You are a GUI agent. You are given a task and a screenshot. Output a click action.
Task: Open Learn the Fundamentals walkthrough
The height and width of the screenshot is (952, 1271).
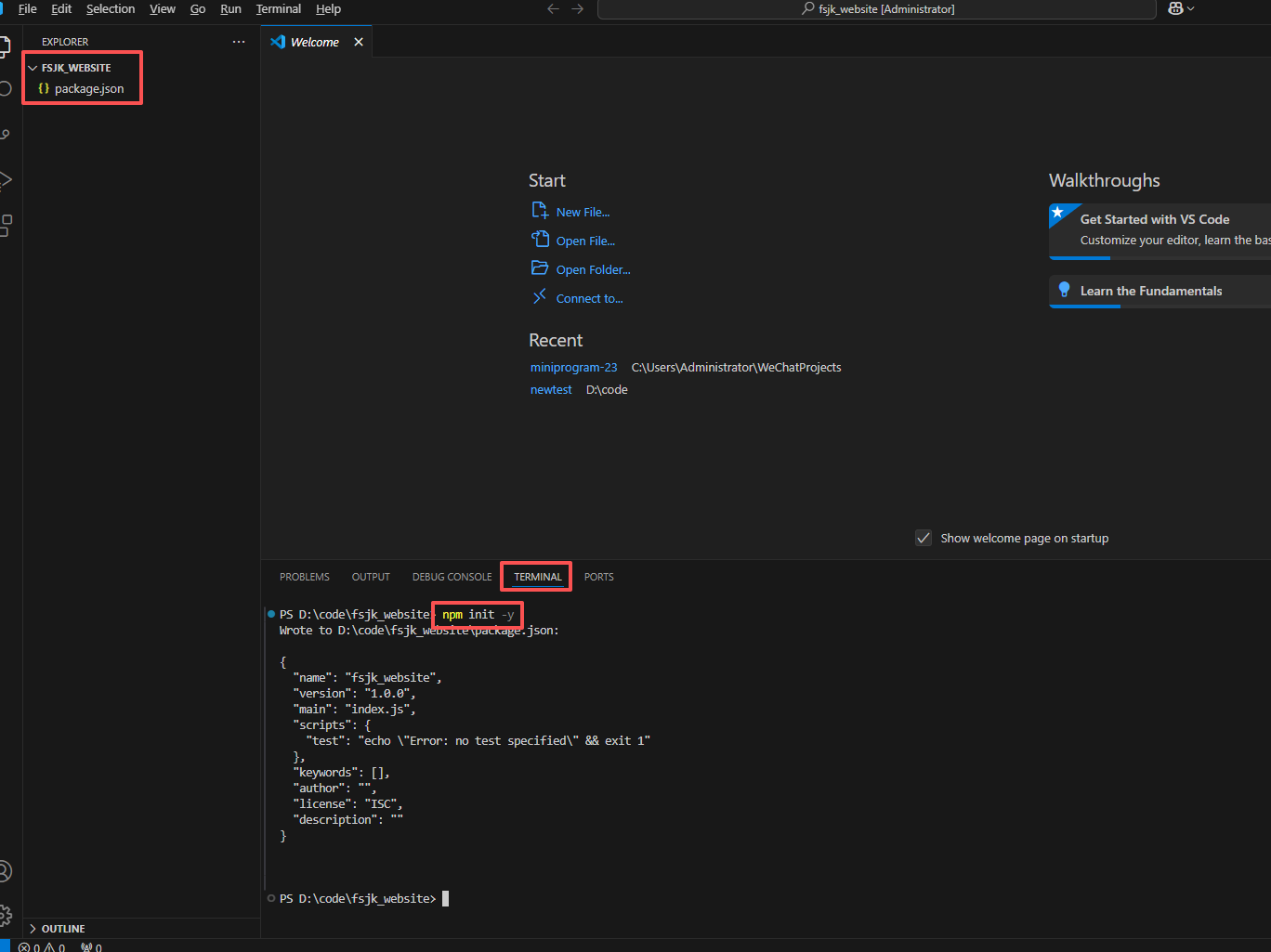pyautogui.click(x=1160, y=291)
